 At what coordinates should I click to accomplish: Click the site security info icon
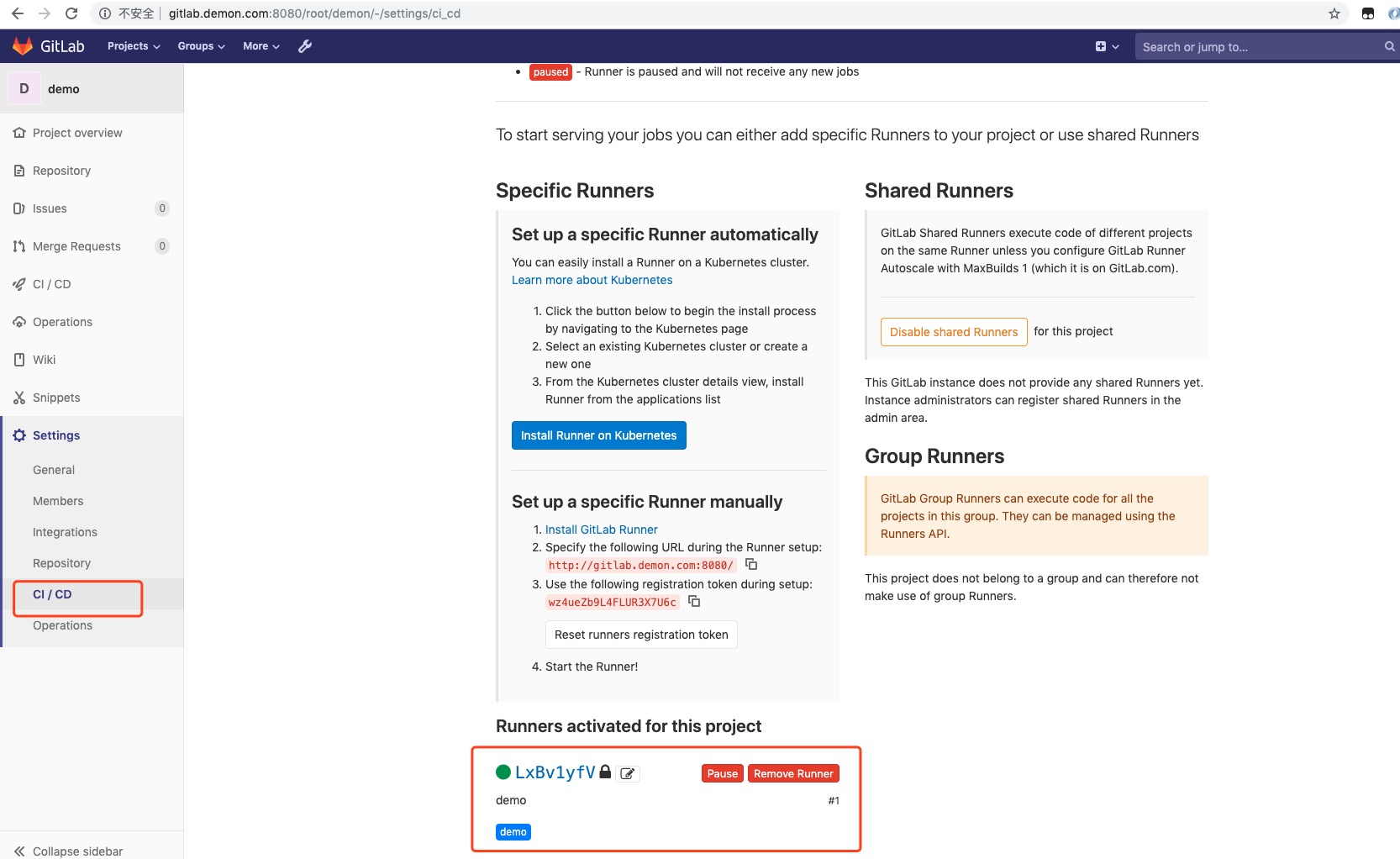[105, 13]
